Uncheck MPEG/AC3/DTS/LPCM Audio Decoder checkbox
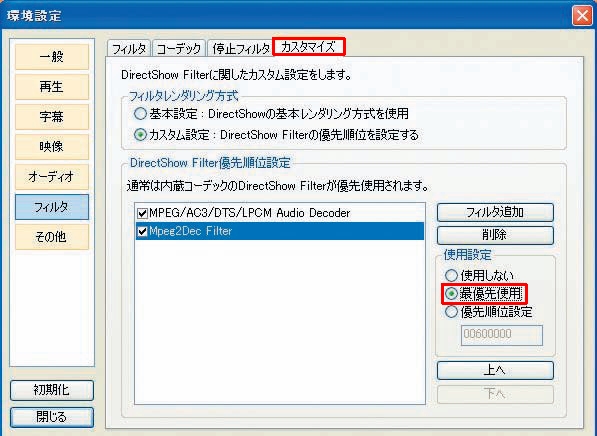The width and height of the screenshot is (597, 436). point(142,213)
